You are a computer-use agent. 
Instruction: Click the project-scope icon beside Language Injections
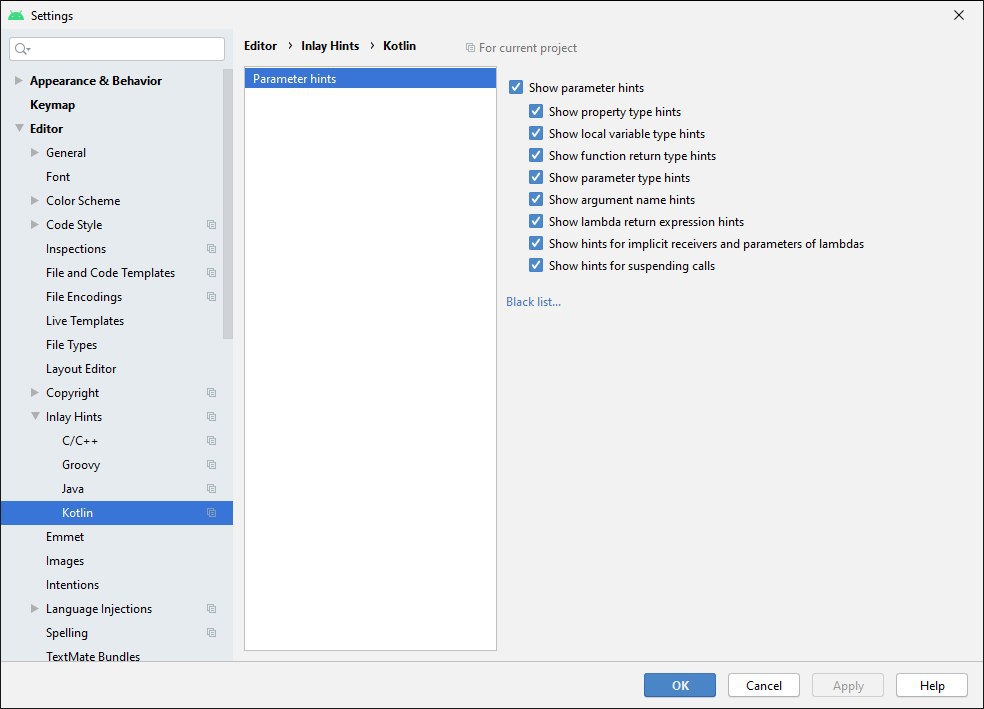[211, 609]
